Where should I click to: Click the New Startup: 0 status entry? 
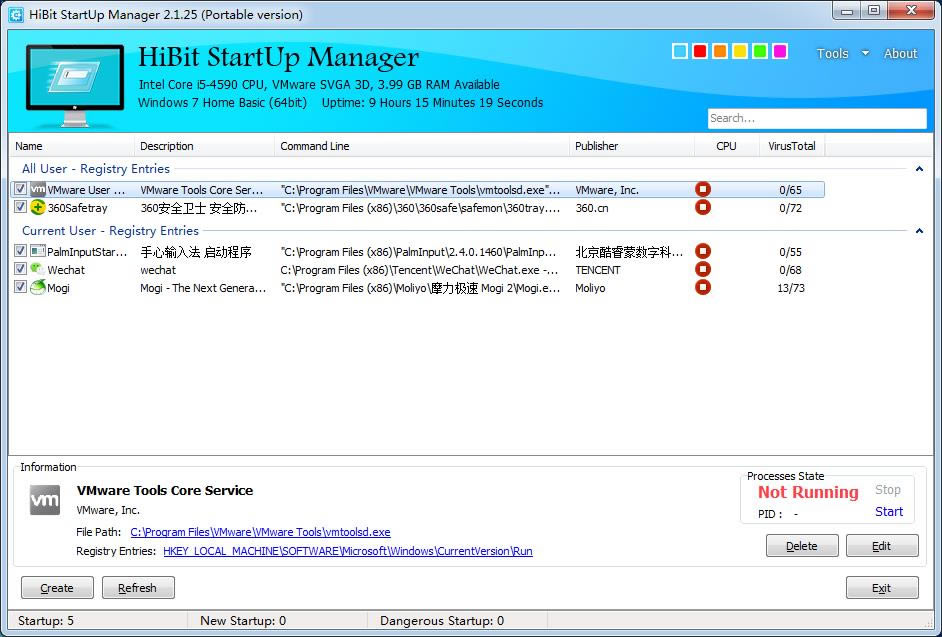243,620
